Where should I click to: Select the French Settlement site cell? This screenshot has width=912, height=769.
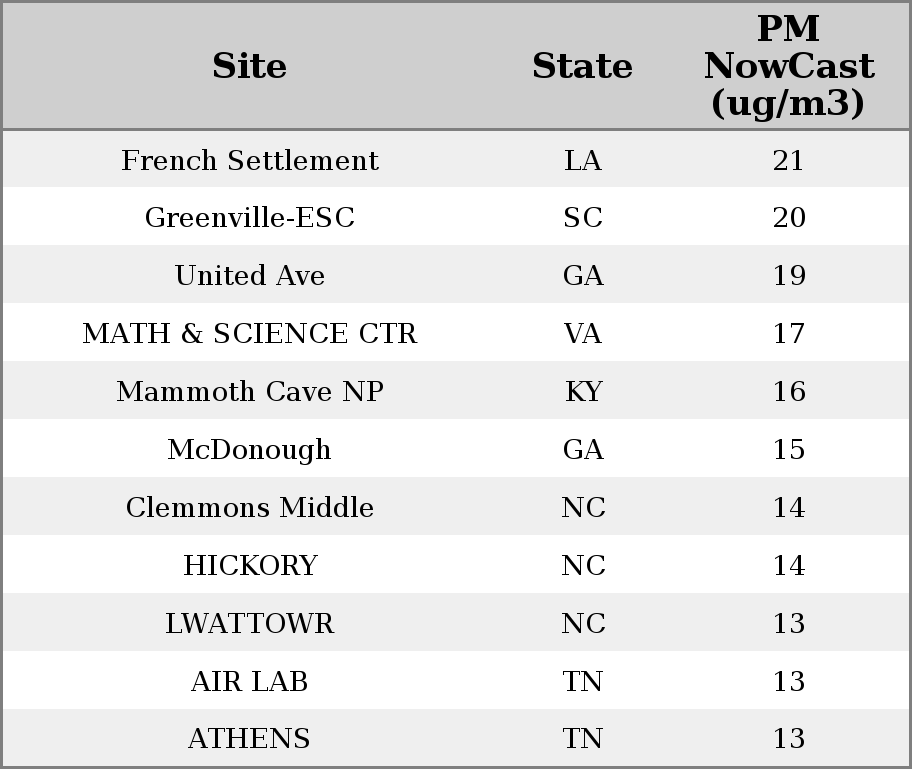tap(250, 160)
